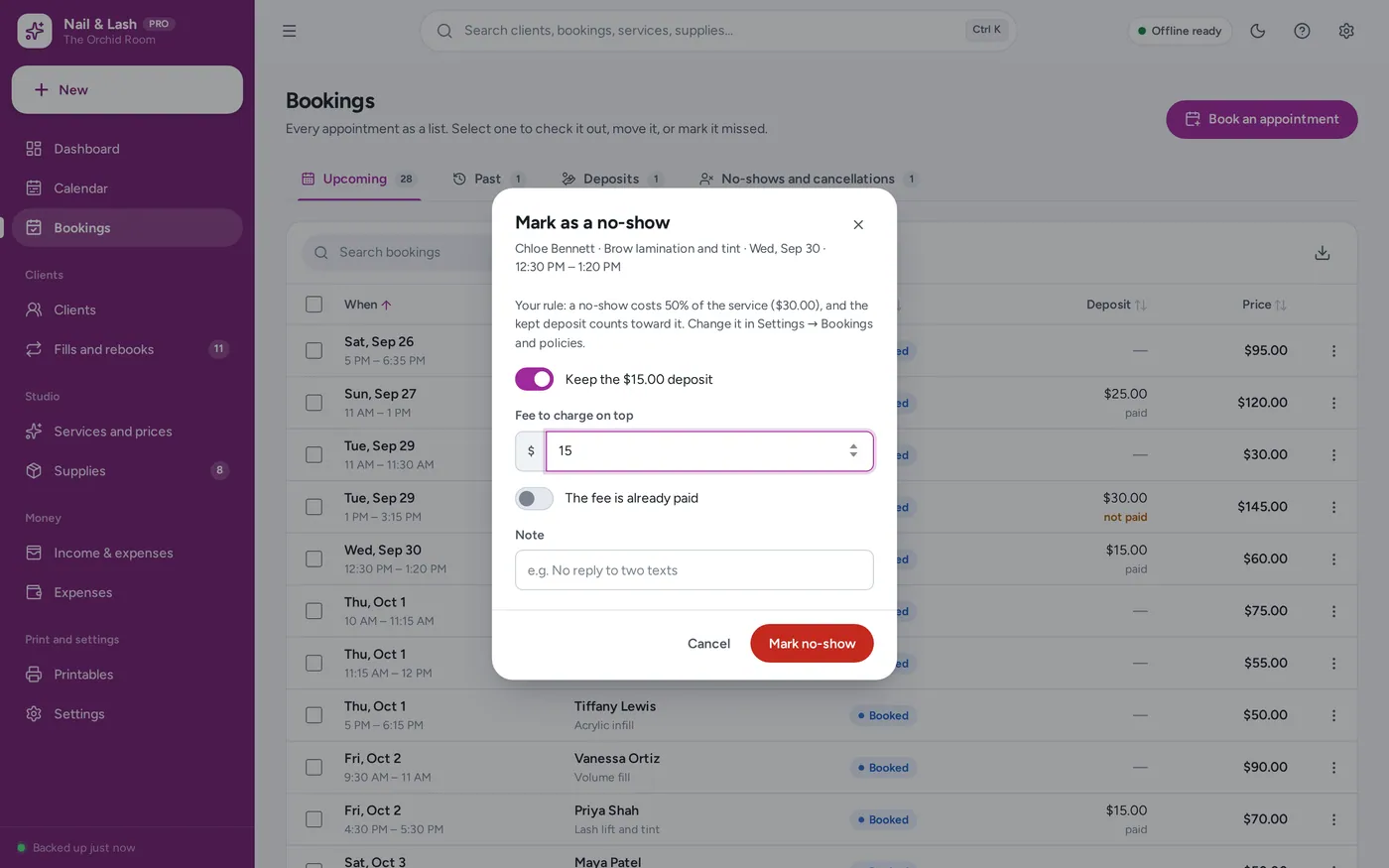Screen dimensions: 1389x868
Task: Sort bookings by the When column
Action: point(367,305)
